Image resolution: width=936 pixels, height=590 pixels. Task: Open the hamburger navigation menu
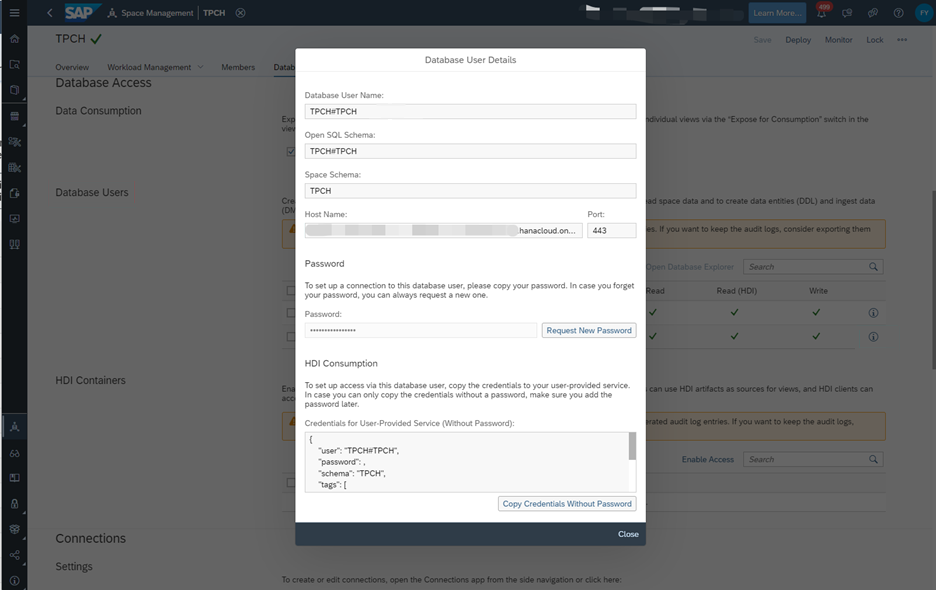click(14, 13)
